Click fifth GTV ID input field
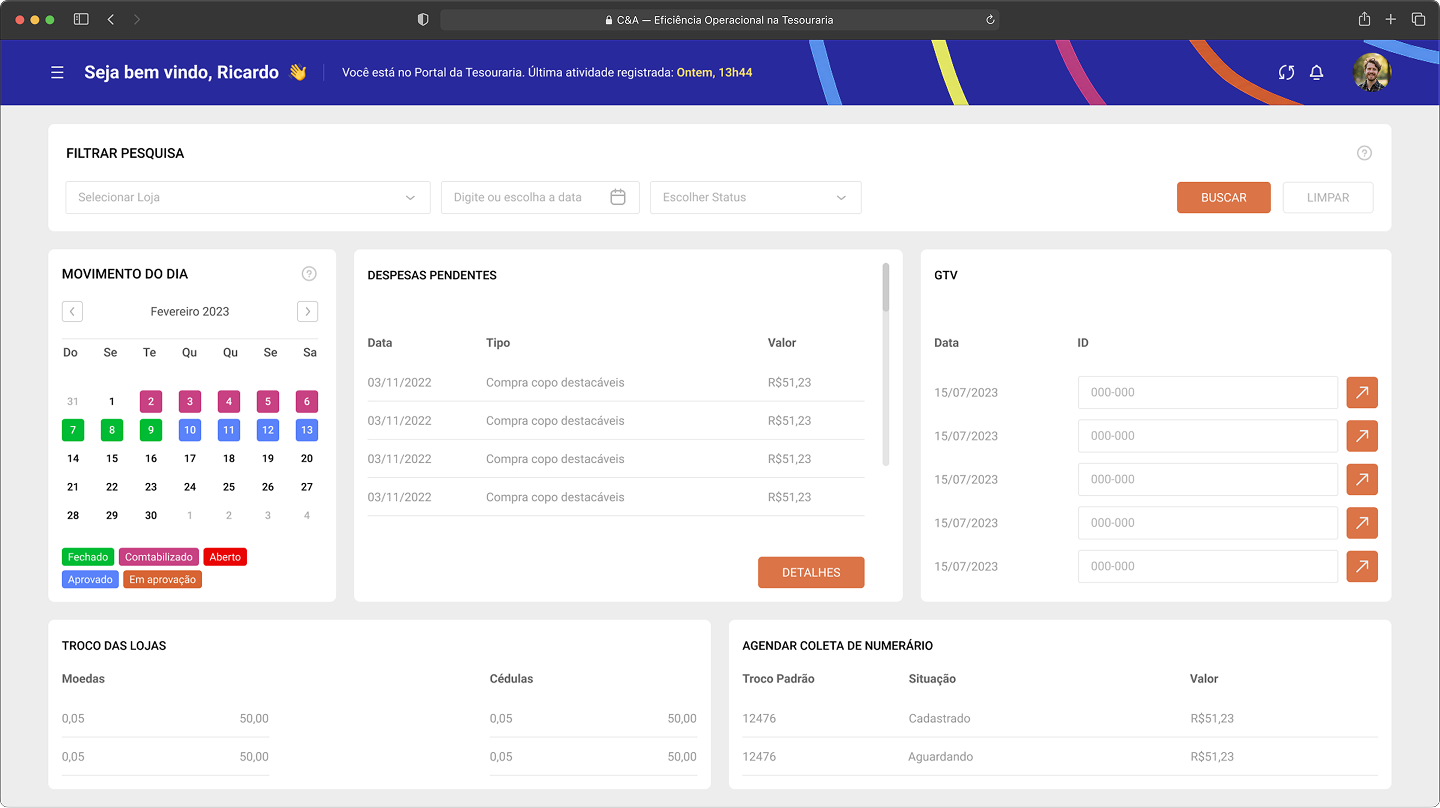 (1208, 566)
